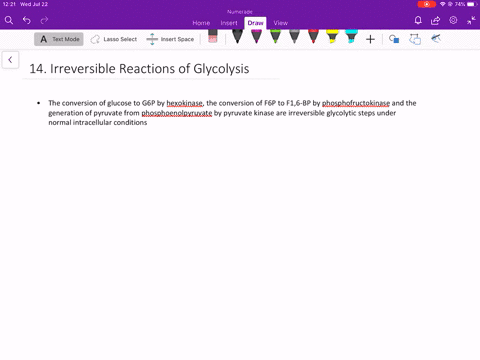Image resolution: width=480 pixels, height=360 pixels.
Task: Open settings gear in OneNote header
Action: pyautogui.click(x=453, y=20)
